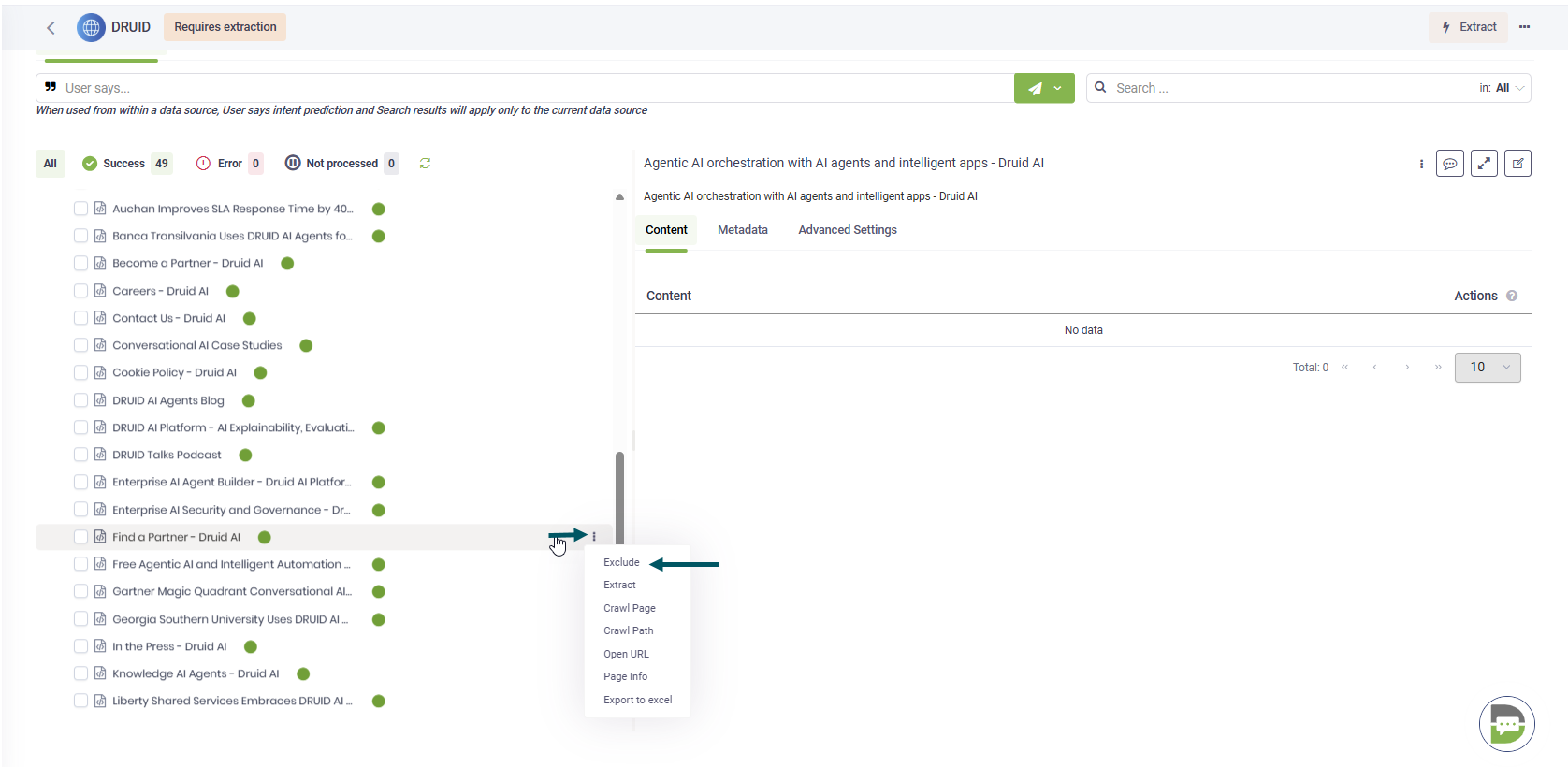1568x767 pixels.
Task: Open the chat bubble icon in article header
Action: (x=1449, y=164)
